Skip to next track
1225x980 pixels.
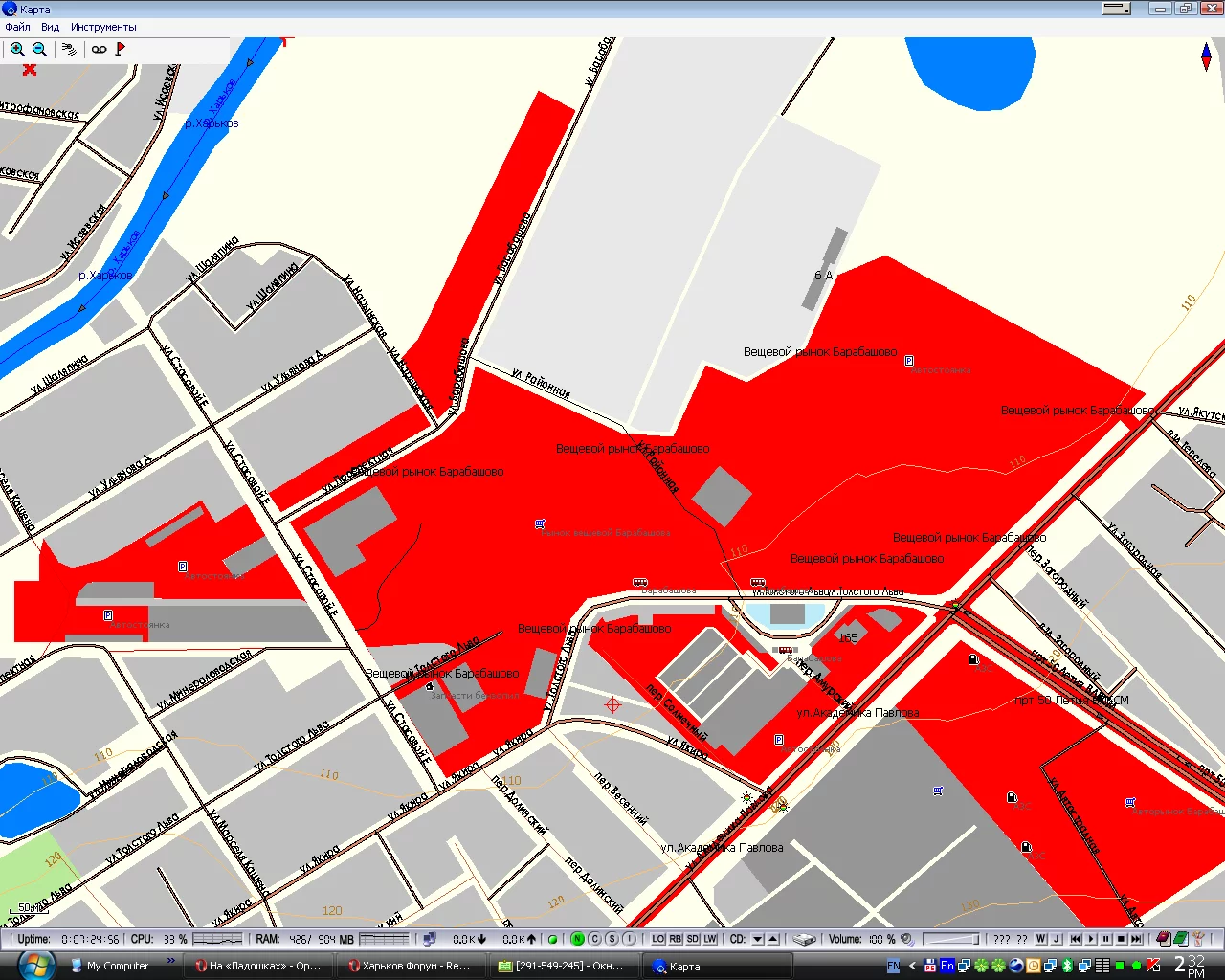point(1136,939)
